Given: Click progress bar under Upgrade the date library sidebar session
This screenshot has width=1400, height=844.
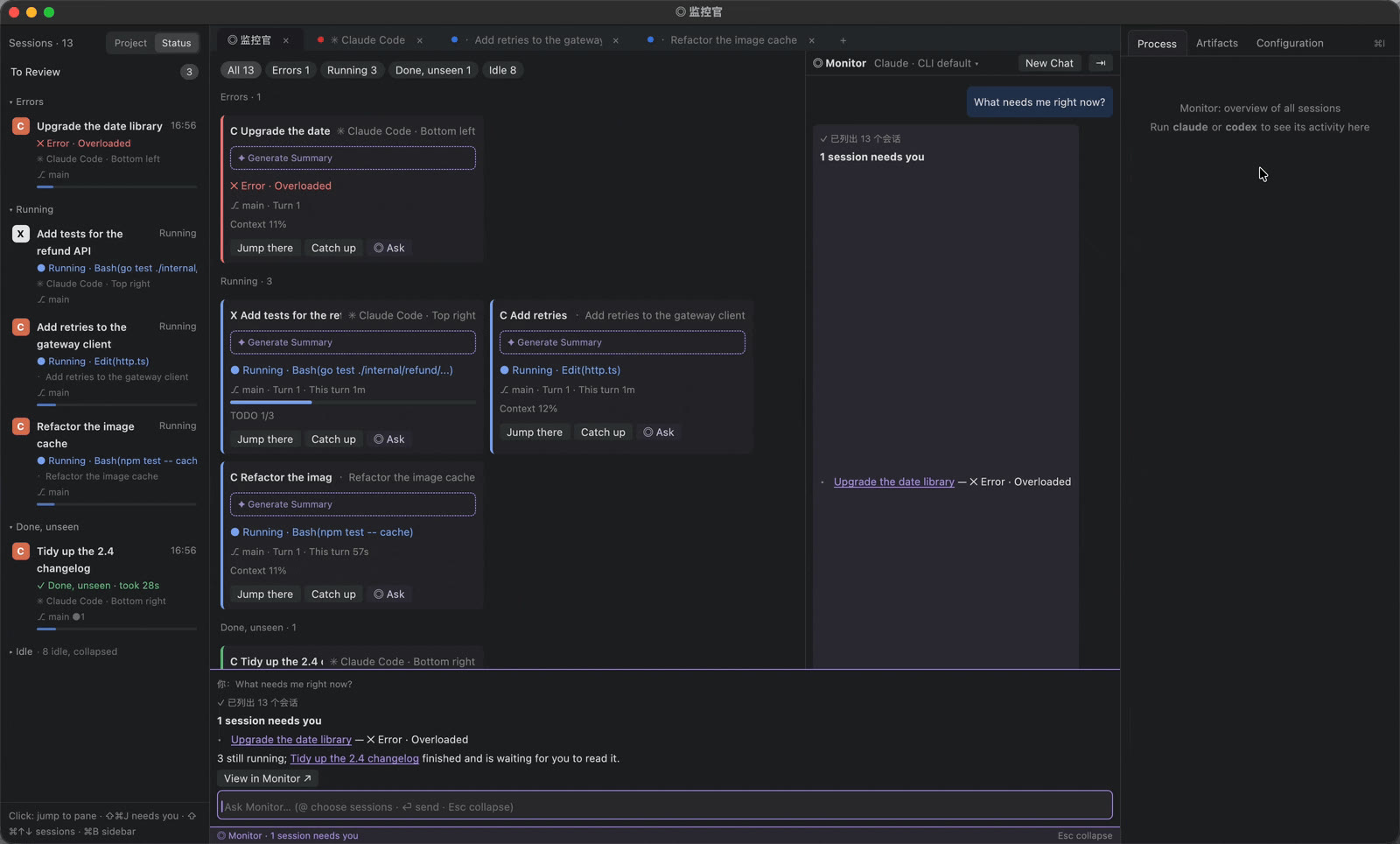Looking at the screenshot, I should (x=116, y=186).
